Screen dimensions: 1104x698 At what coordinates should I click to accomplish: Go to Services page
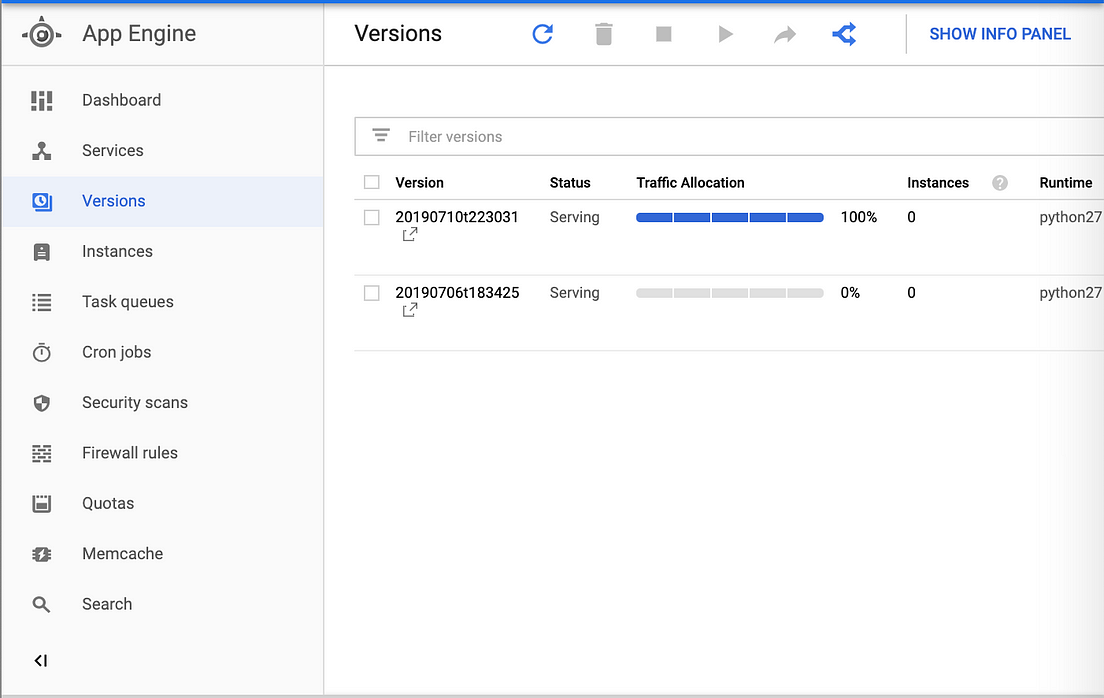click(163, 151)
